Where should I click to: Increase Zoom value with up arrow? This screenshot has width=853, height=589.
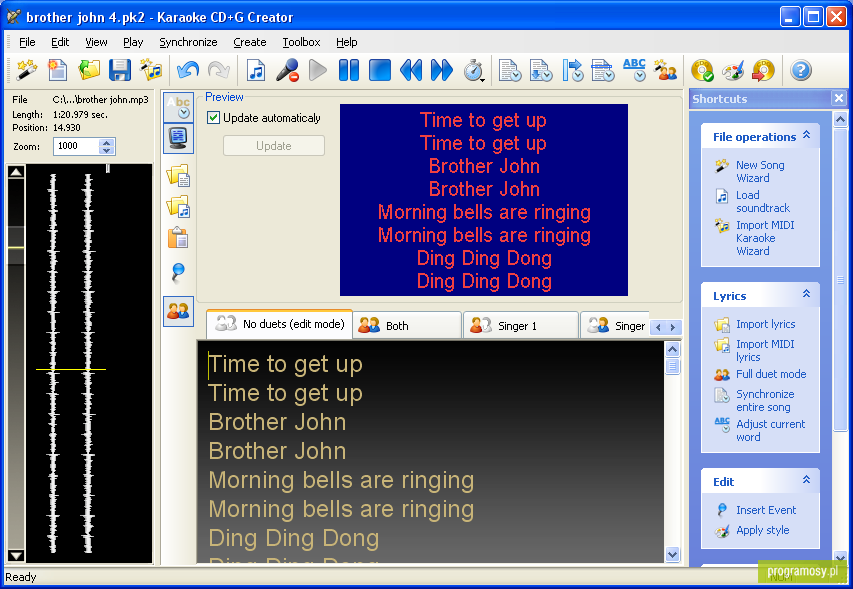click(x=107, y=142)
